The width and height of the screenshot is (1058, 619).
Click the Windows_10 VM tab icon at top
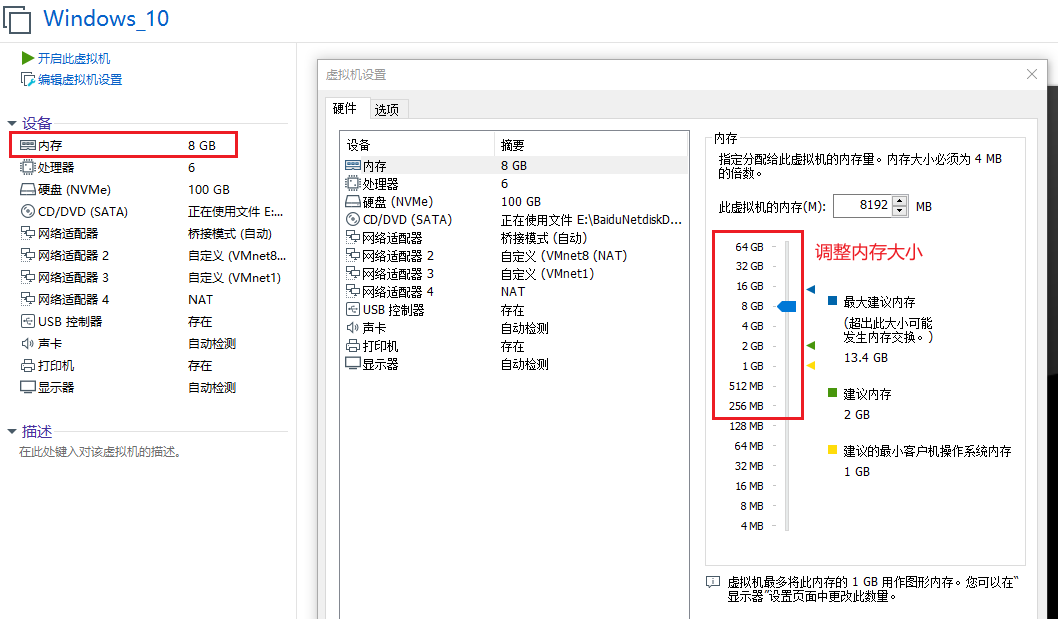[x=17, y=18]
